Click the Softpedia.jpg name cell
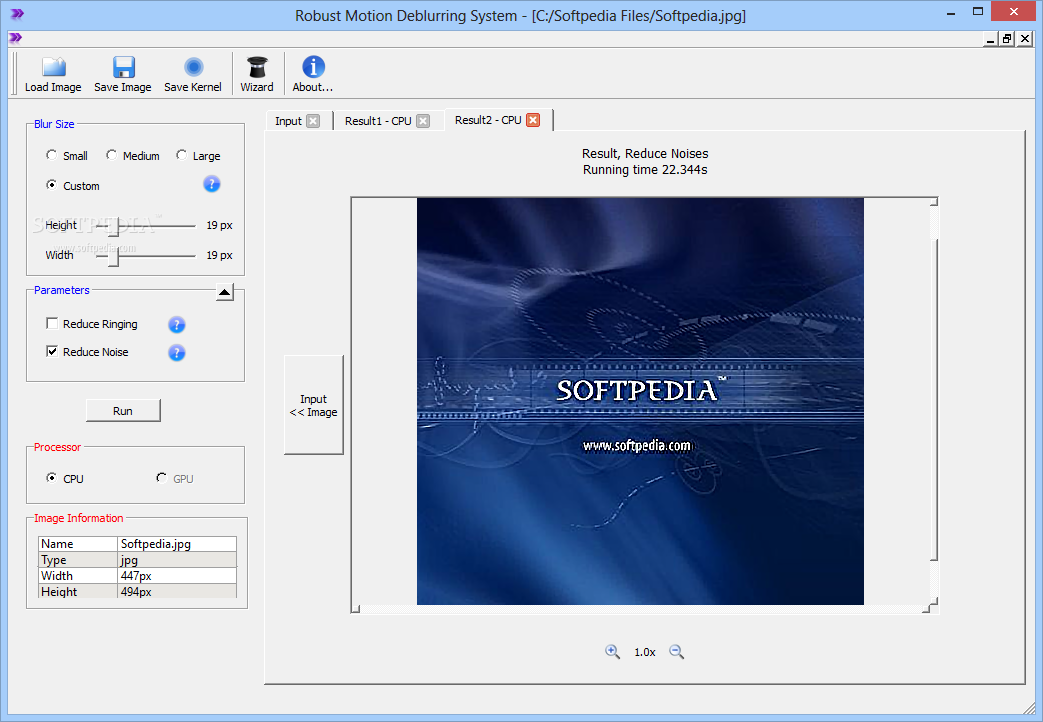Viewport: 1043px width, 722px height. point(177,544)
